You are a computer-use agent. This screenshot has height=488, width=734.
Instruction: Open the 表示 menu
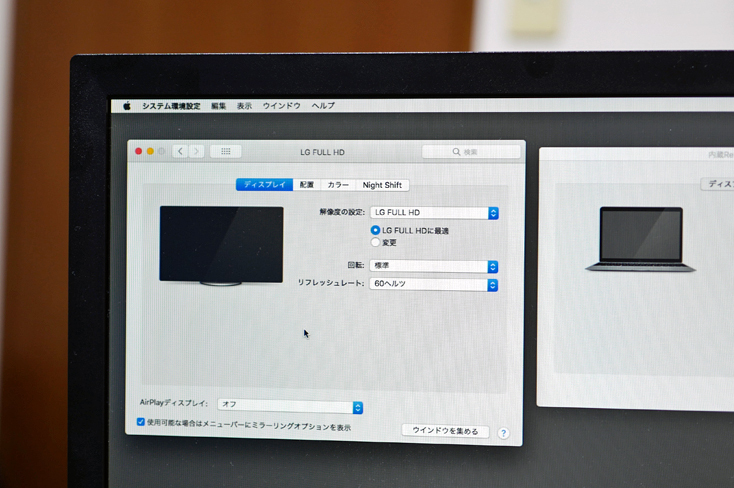[244, 106]
